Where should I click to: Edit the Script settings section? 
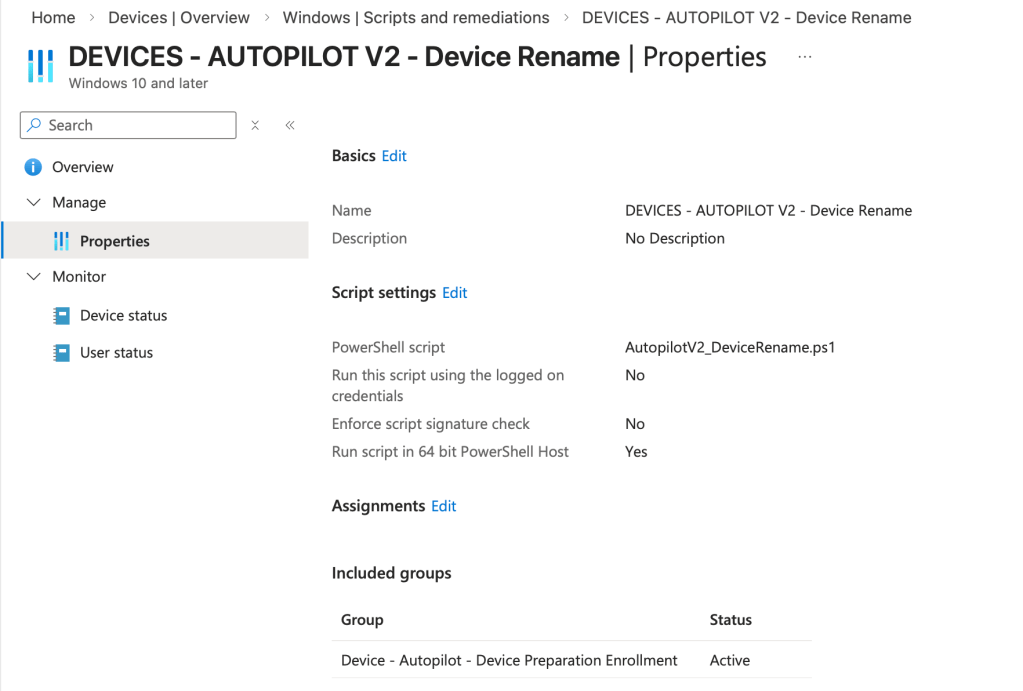click(x=455, y=293)
